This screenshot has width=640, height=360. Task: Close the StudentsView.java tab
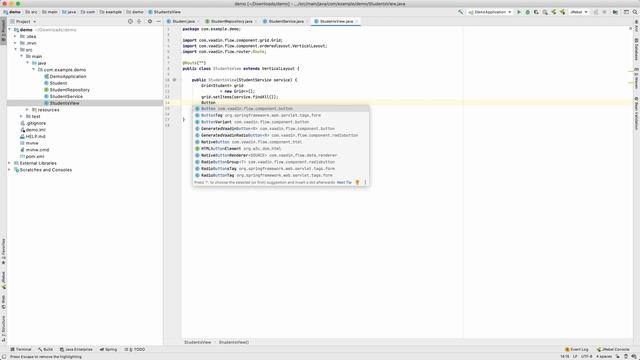coord(356,21)
